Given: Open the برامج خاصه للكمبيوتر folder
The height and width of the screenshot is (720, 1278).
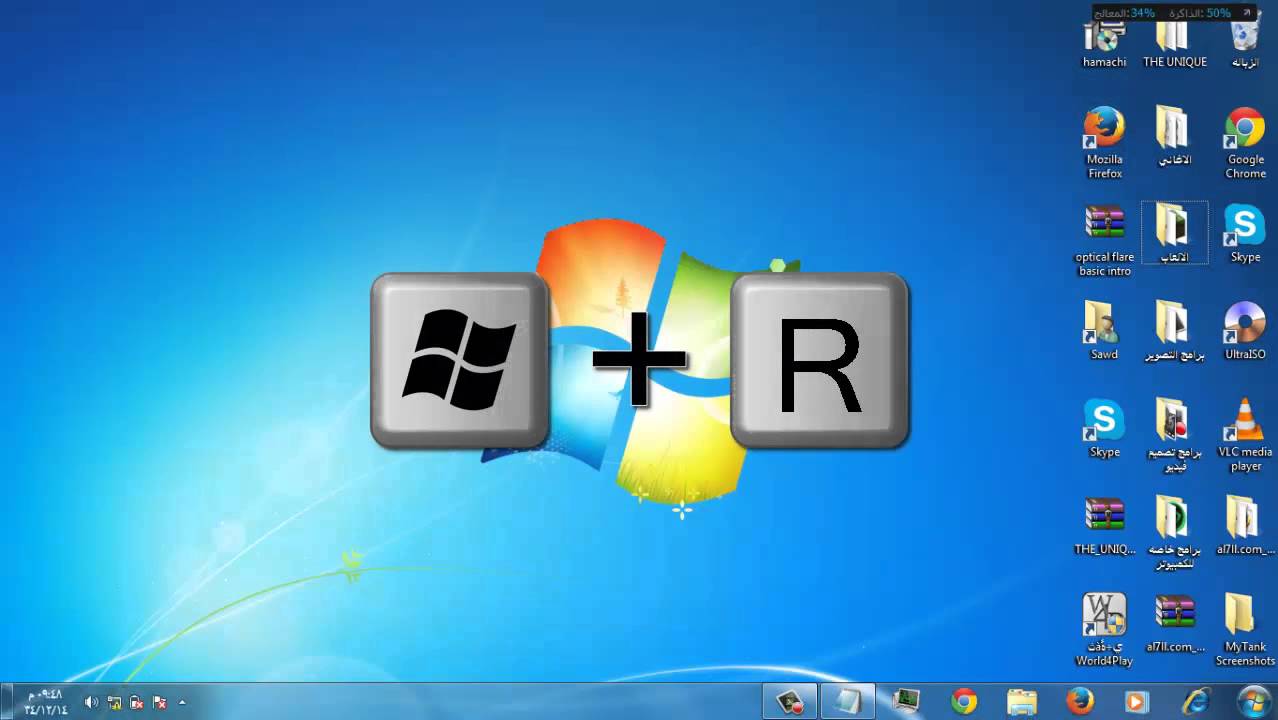Looking at the screenshot, I should pos(1174,533).
